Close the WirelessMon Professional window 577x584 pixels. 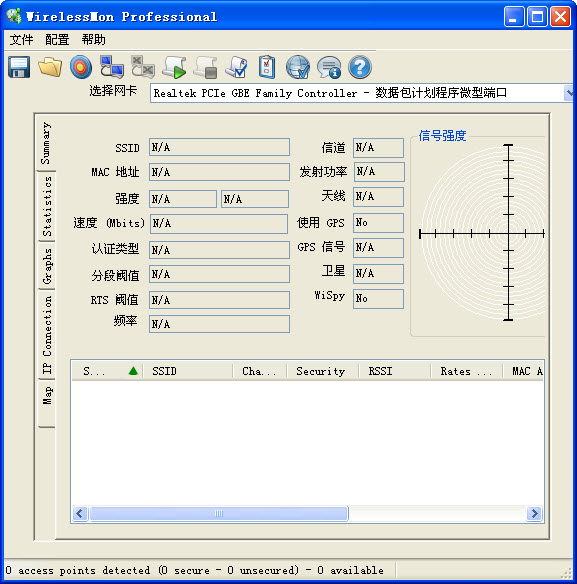[560, 16]
